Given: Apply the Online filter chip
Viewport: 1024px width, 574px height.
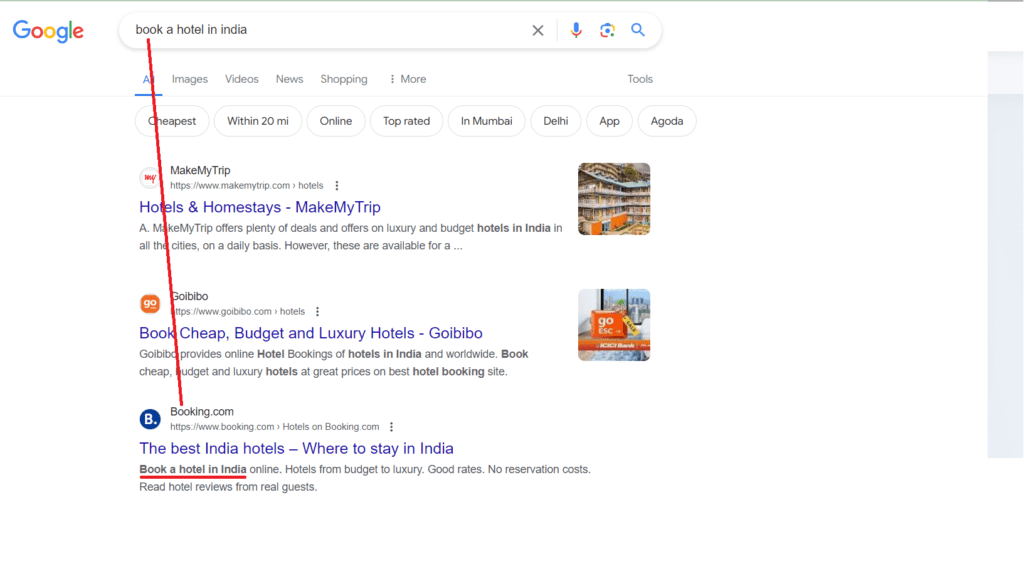Looking at the screenshot, I should [x=336, y=121].
